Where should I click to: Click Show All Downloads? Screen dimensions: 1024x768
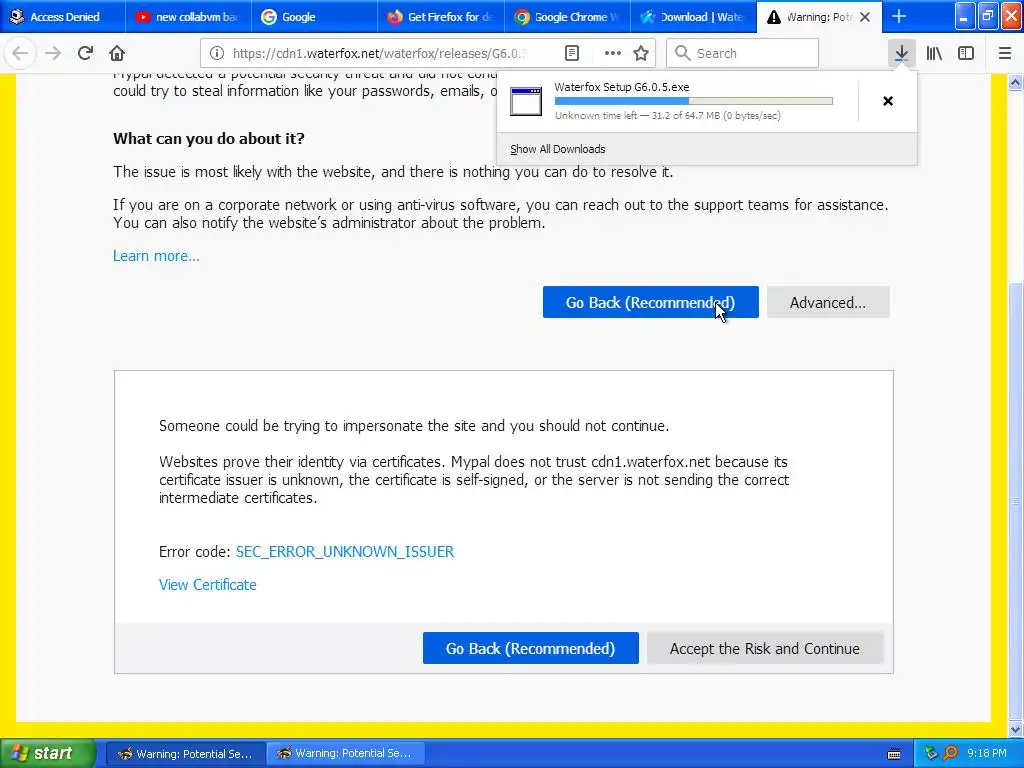558,149
